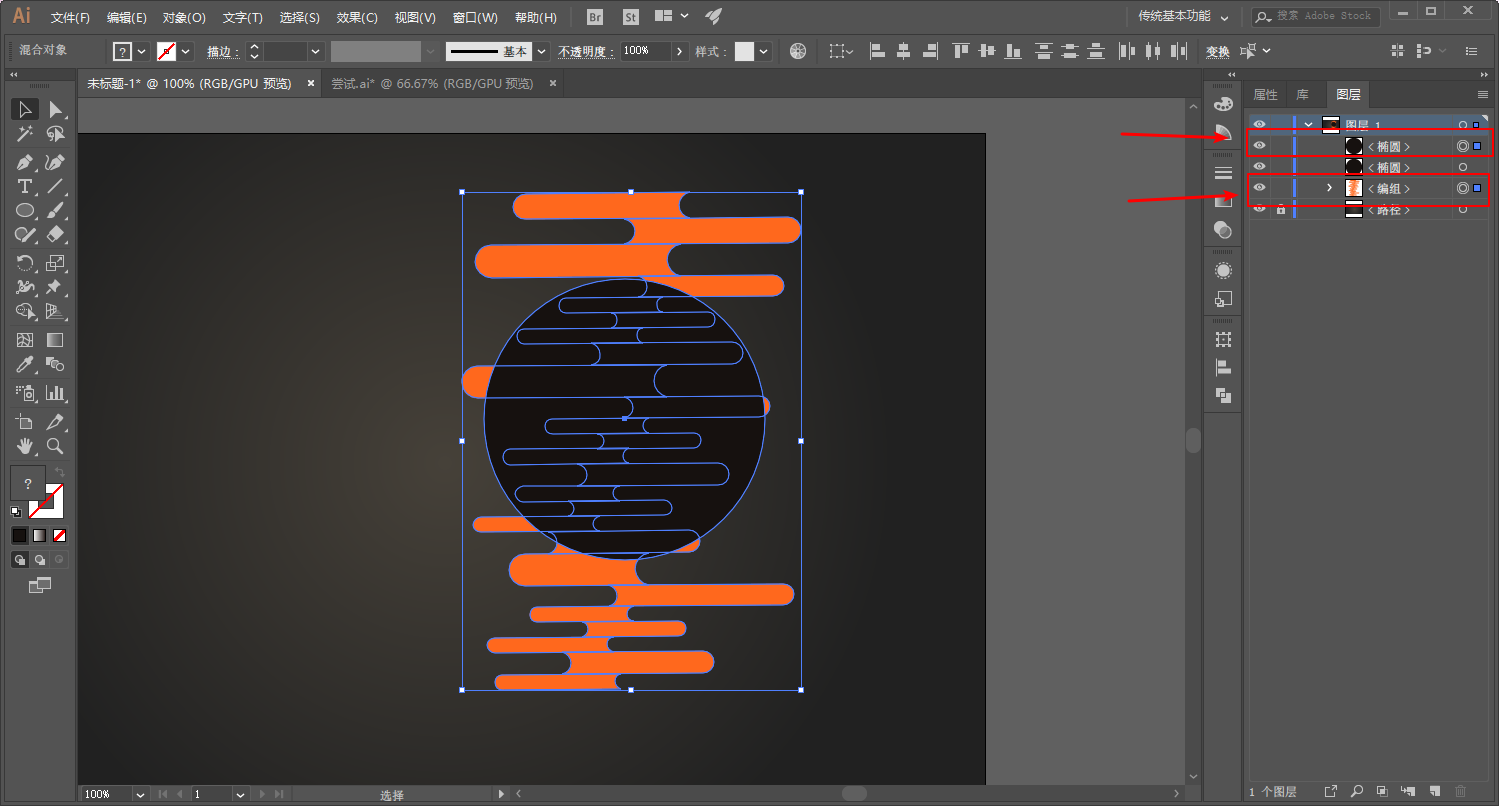Click the Bridge (Br) icon
1499x806 pixels.
[x=595, y=17]
